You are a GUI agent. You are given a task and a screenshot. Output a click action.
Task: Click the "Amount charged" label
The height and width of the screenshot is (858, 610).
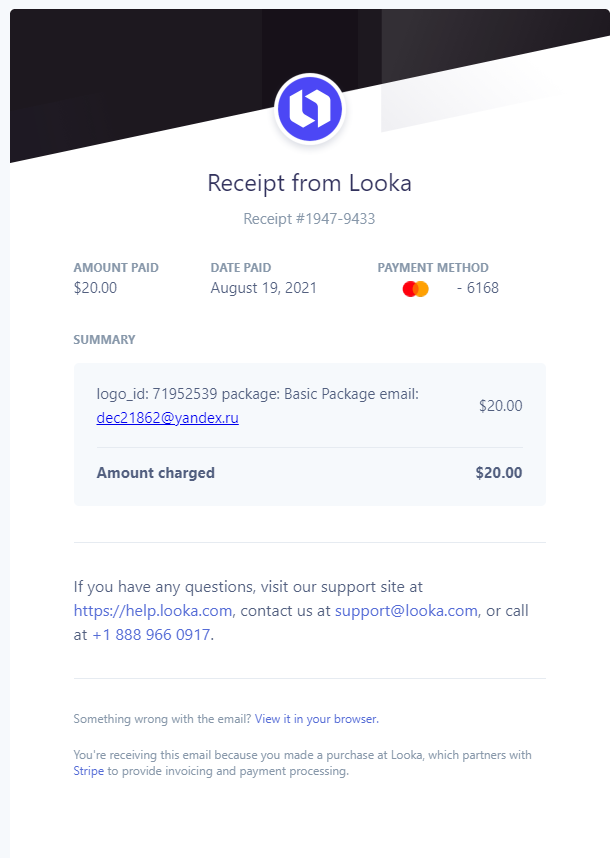[155, 473]
